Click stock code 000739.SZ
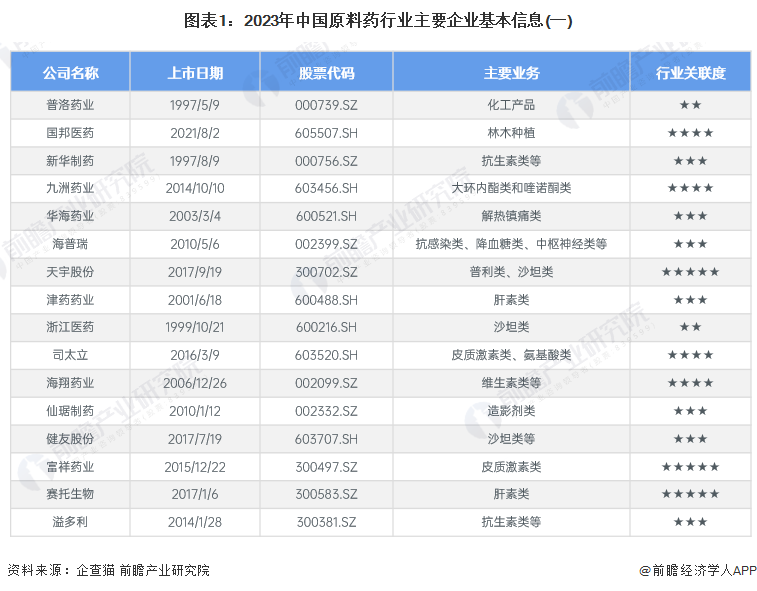Screen dimensions: 757x591 pyautogui.click(x=326, y=105)
